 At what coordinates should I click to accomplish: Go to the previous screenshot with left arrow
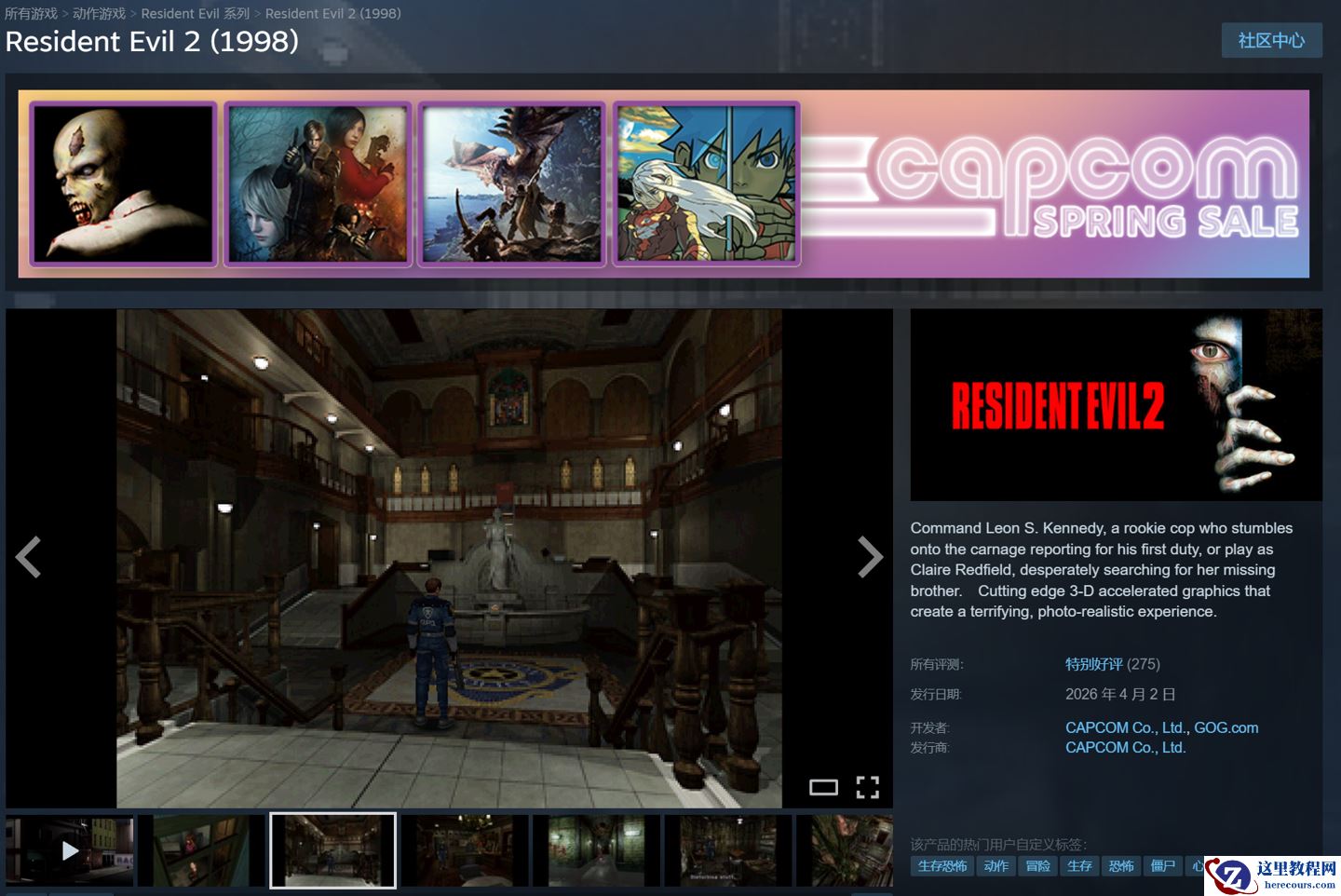coord(28,557)
